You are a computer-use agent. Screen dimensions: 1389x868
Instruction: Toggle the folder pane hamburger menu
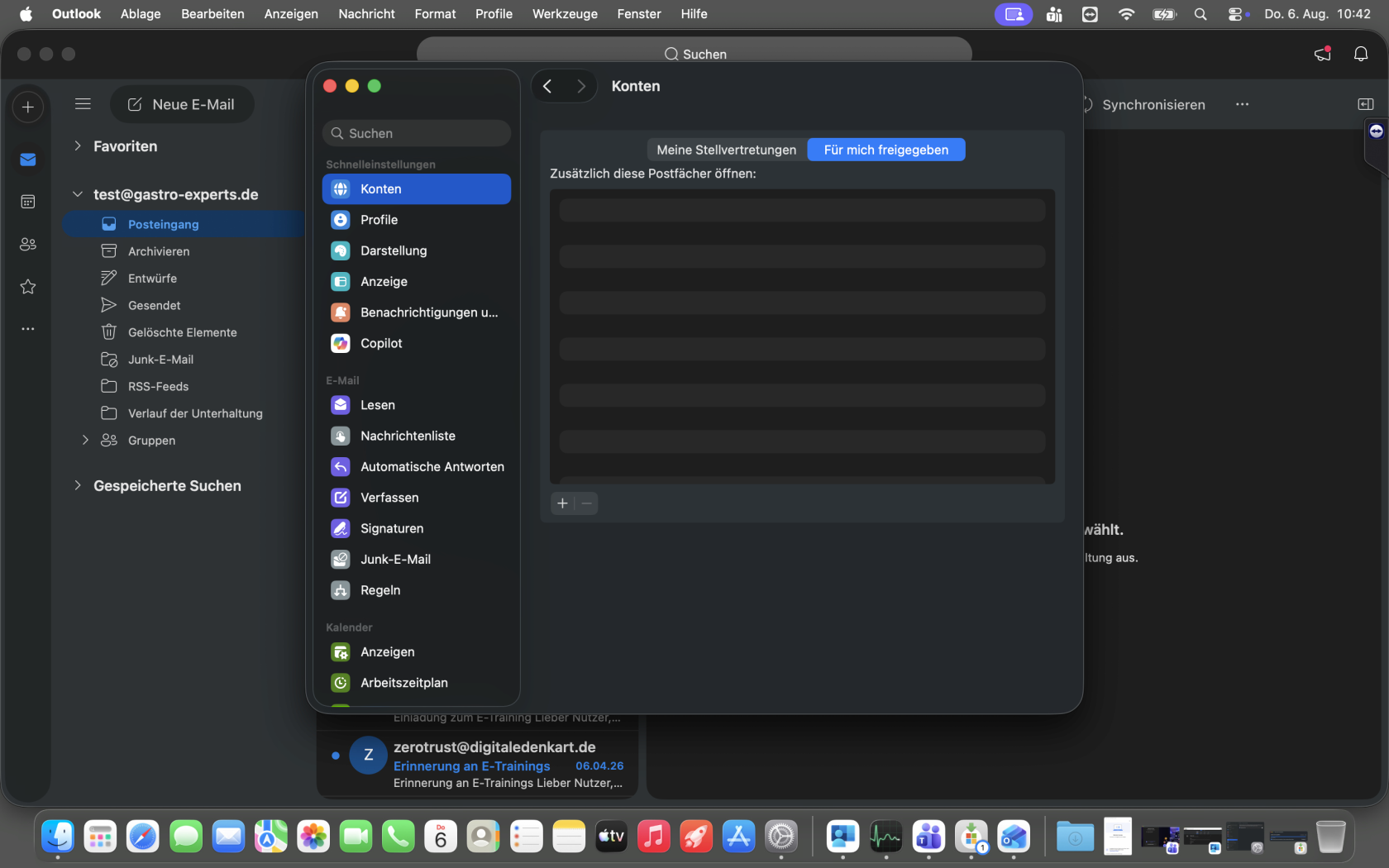click(83, 104)
